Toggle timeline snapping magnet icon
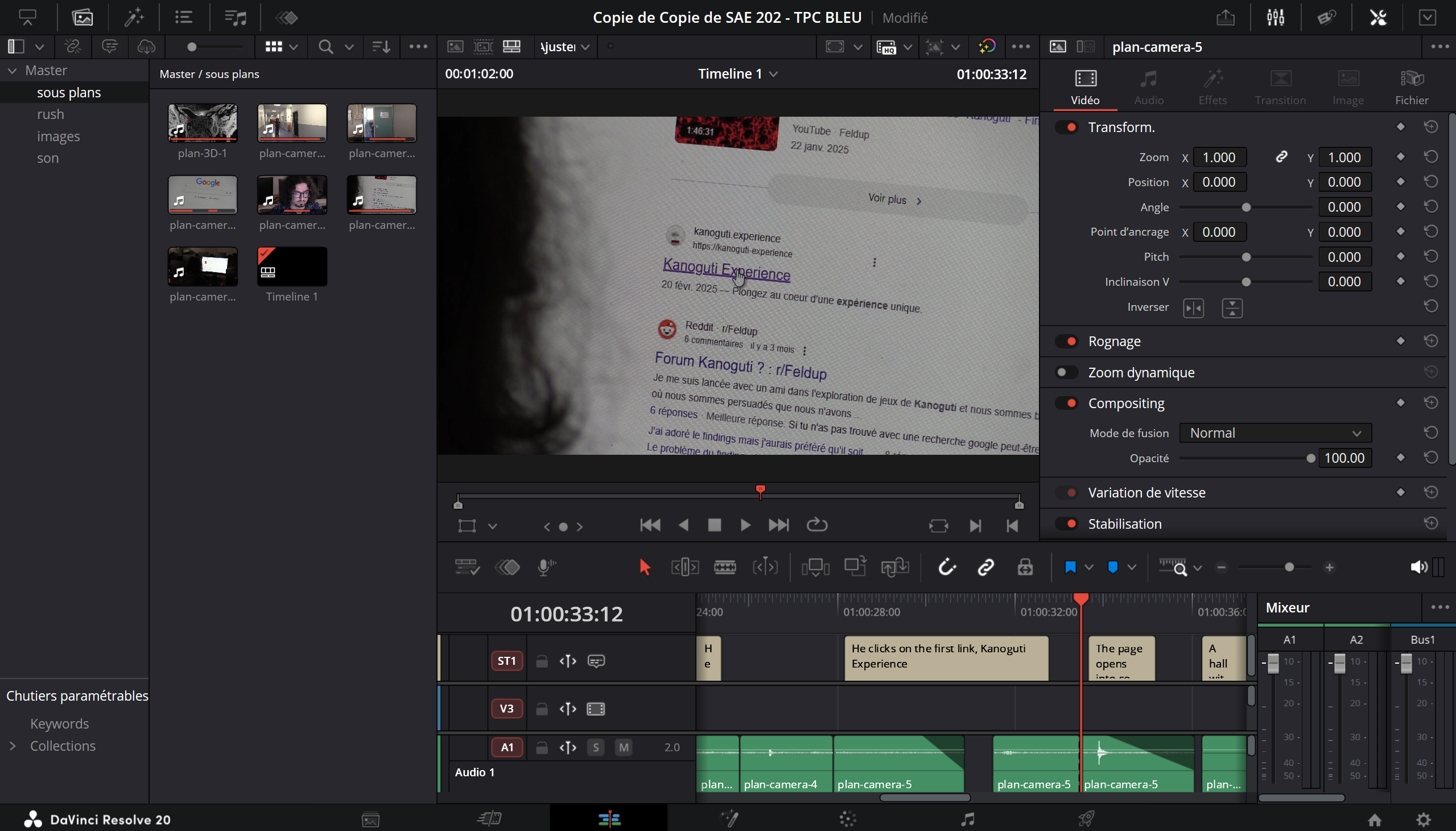The height and width of the screenshot is (831, 1456). [x=947, y=567]
